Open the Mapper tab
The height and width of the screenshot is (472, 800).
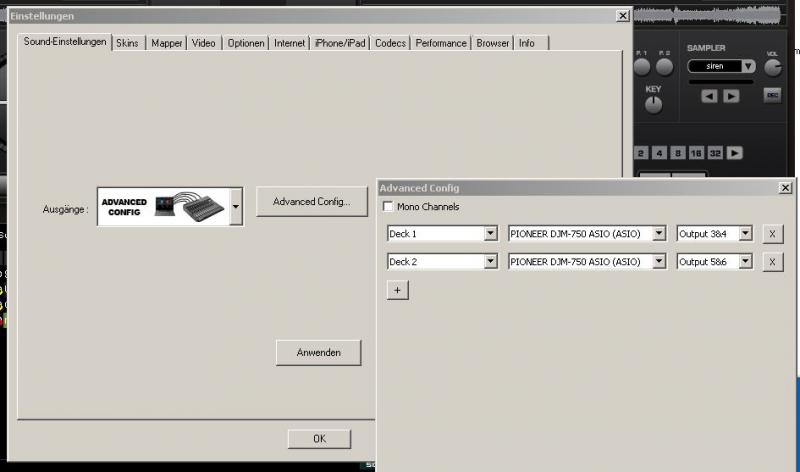pyautogui.click(x=167, y=43)
